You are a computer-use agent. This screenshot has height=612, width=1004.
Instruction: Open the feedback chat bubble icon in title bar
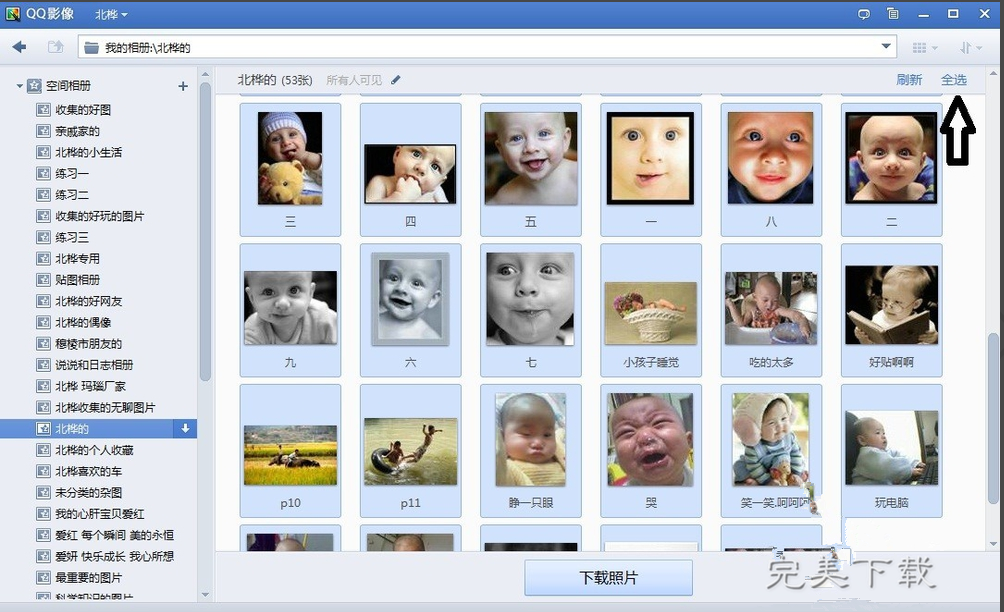(x=864, y=14)
